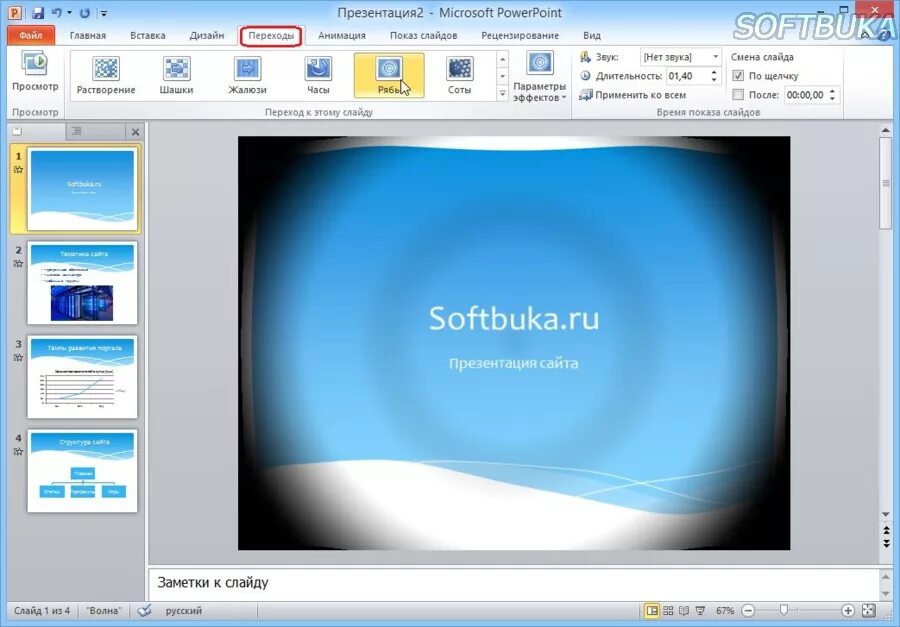Open the Показ слайдов tab
Viewport: 900px width, 627px height.
tap(424, 36)
